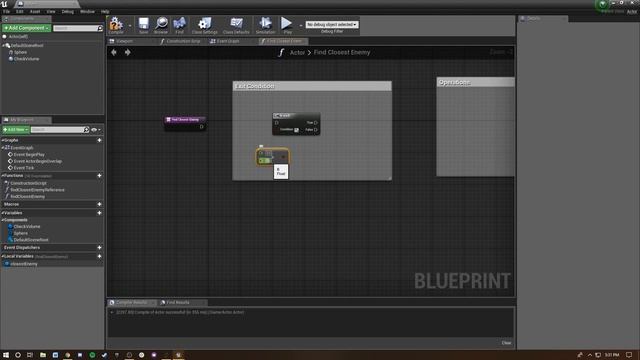Click the Browse toolbar icon
Image resolution: width=640 pixels, height=360 pixels.
[x=161, y=25]
